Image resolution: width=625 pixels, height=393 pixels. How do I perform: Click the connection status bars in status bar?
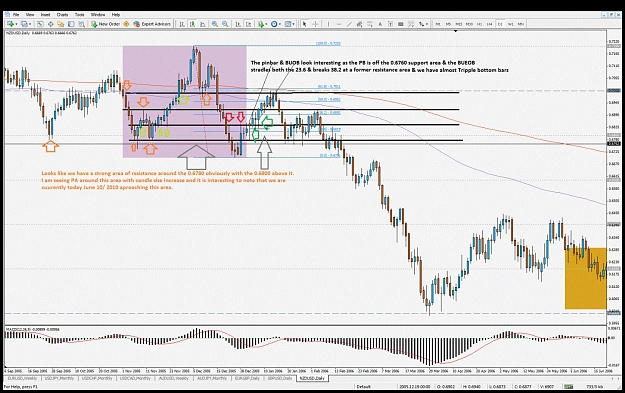tap(568, 387)
